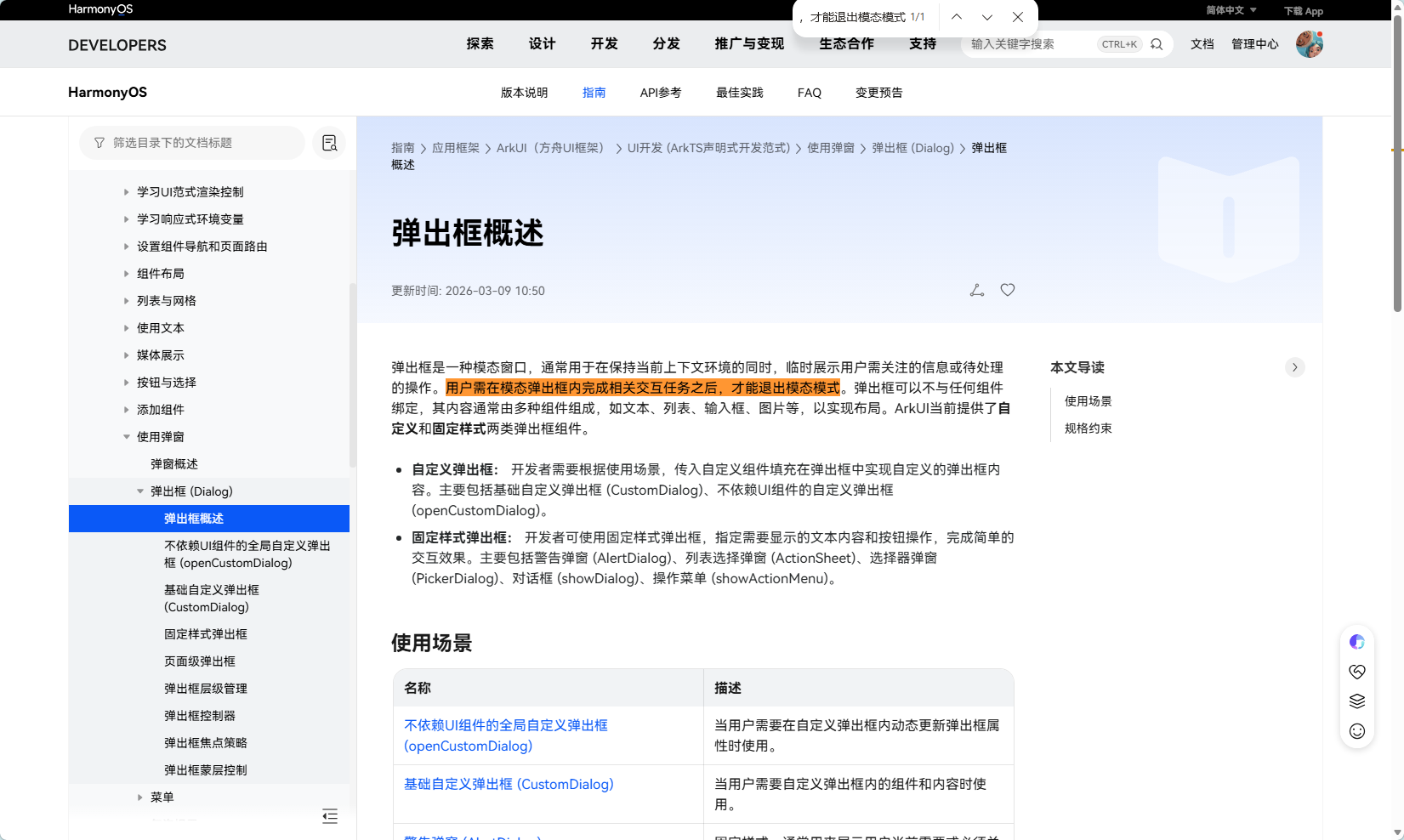Click the floating handshake heart icon
The image size is (1404, 840).
click(1357, 672)
